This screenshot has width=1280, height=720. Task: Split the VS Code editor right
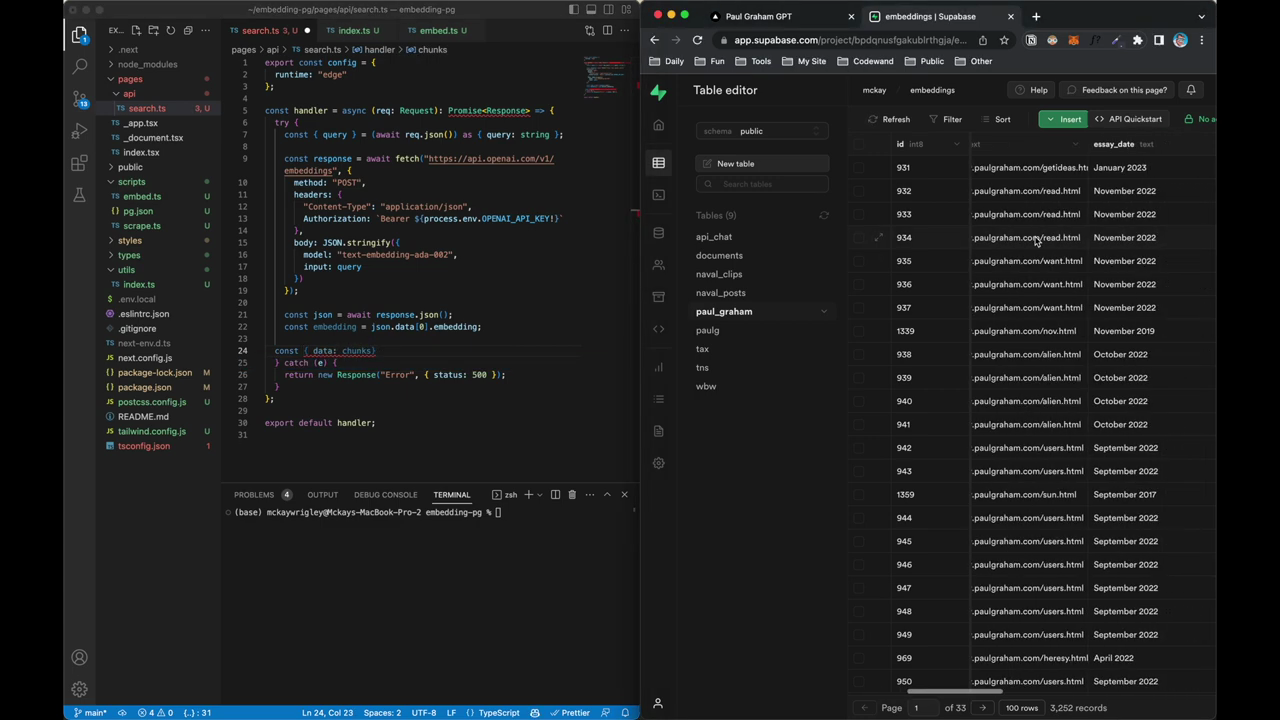pos(607,31)
